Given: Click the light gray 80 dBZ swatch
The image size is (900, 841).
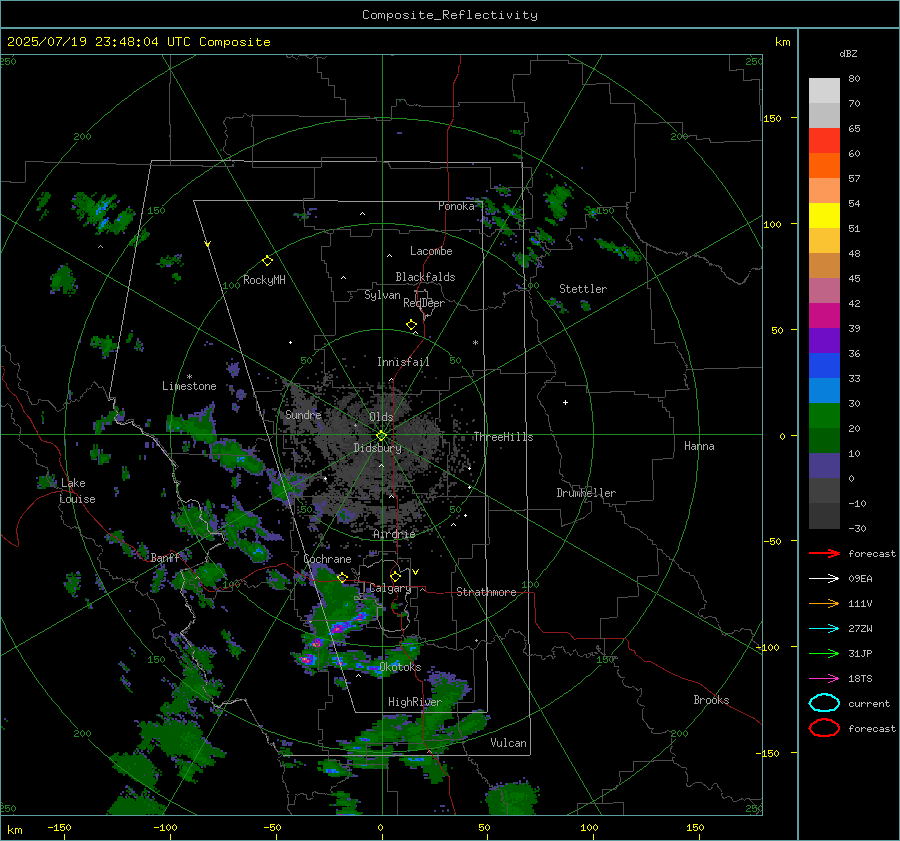Looking at the screenshot, I should 824,91.
